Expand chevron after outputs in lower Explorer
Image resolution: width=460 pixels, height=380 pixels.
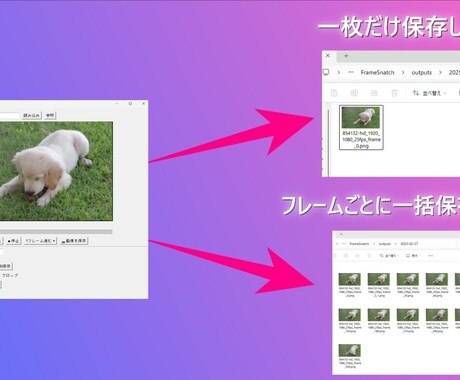point(396,244)
